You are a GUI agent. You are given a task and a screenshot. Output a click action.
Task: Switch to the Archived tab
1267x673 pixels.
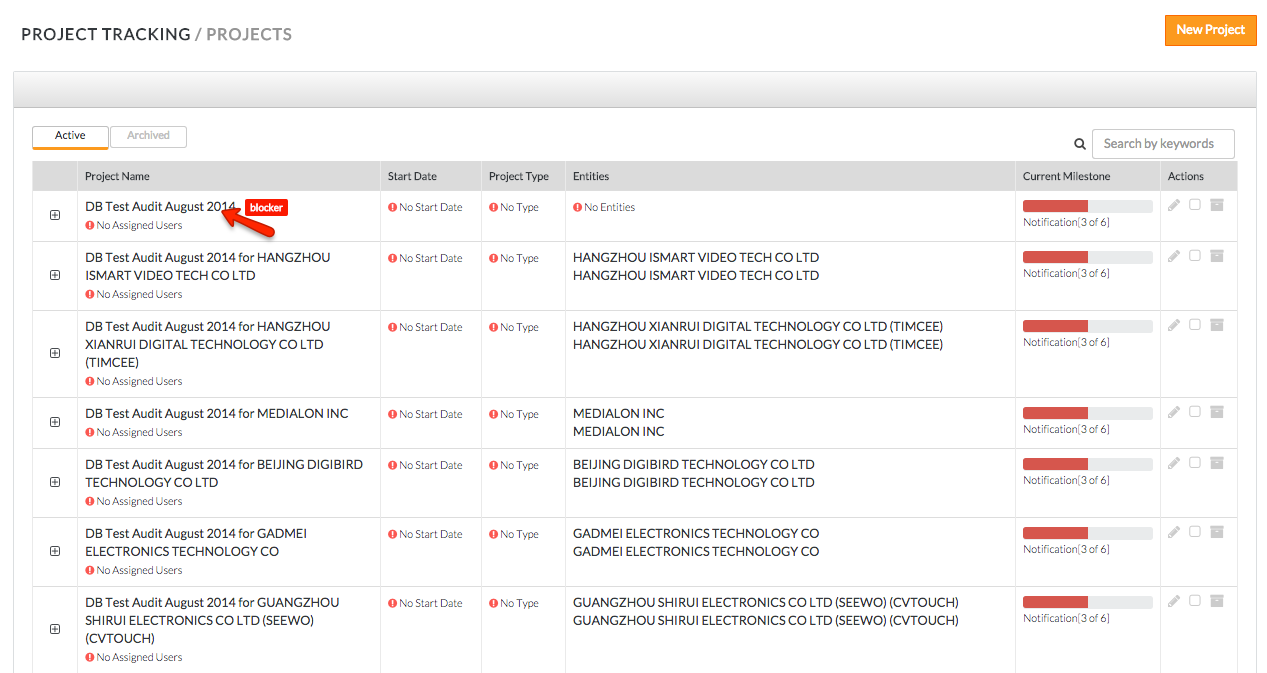pos(148,136)
